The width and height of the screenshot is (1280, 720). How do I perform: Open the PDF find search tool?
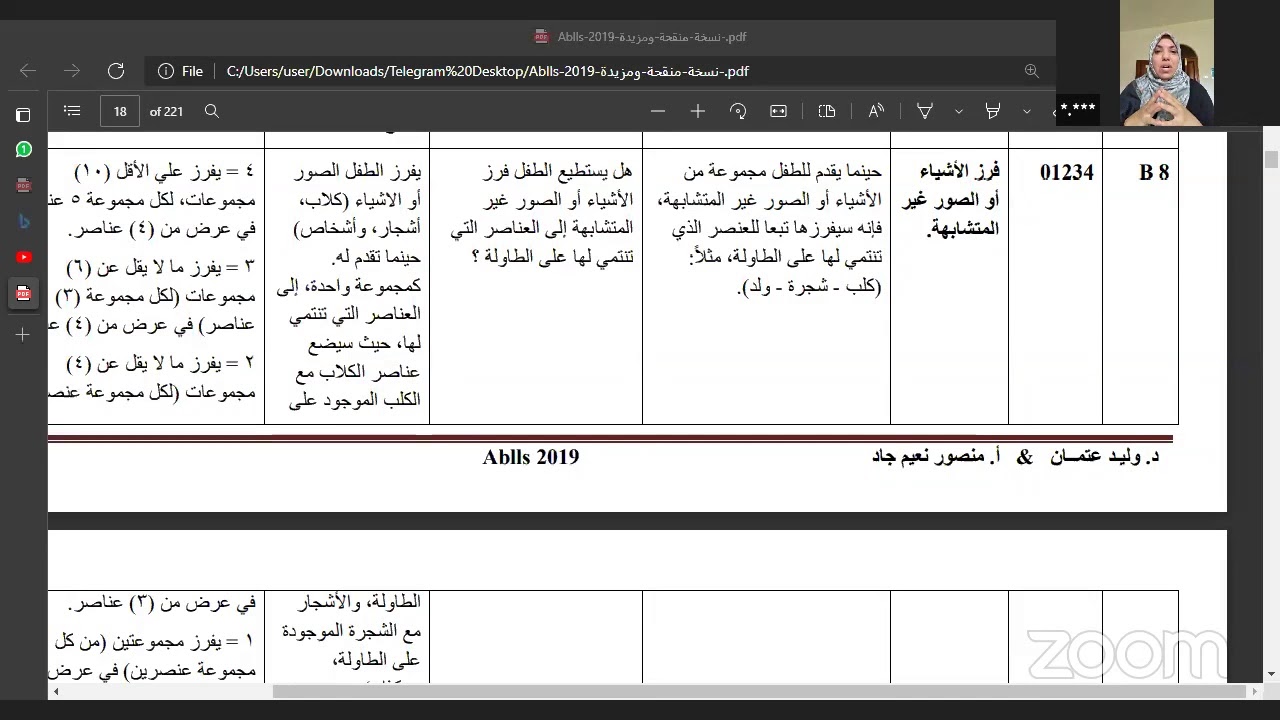(212, 111)
